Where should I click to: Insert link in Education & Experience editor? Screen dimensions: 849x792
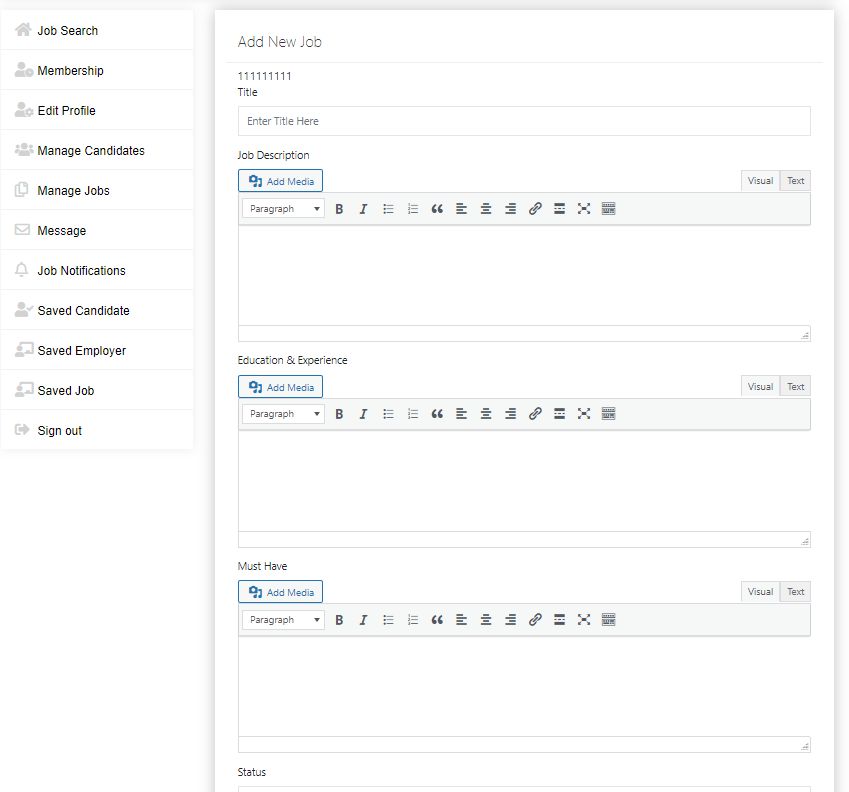point(535,414)
